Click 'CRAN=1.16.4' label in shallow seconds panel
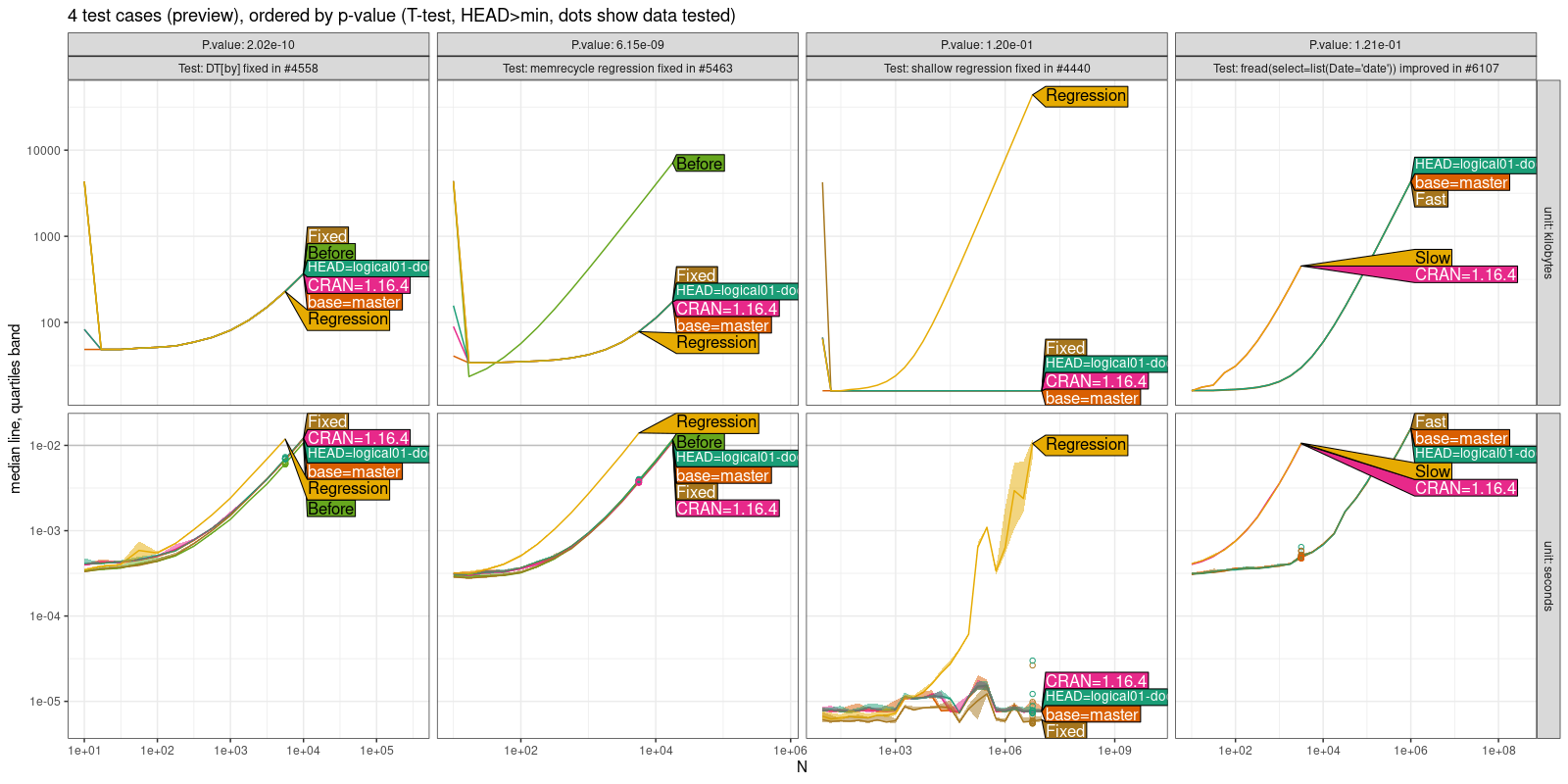Screen dimensions: 1568x784 tap(1096, 681)
